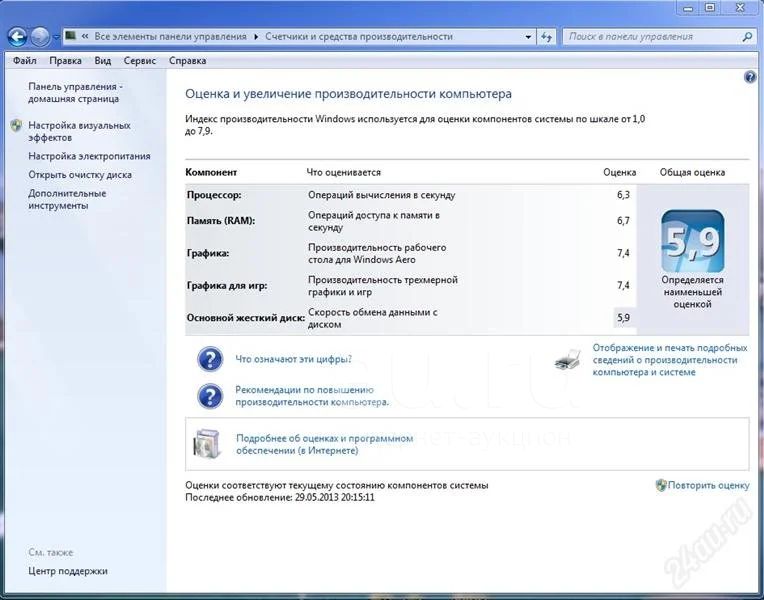This screenshot has width=764, height=600.
Task: Open 'Отображение и печать подробных сведений' link
Action: click(x=669, y=360)
